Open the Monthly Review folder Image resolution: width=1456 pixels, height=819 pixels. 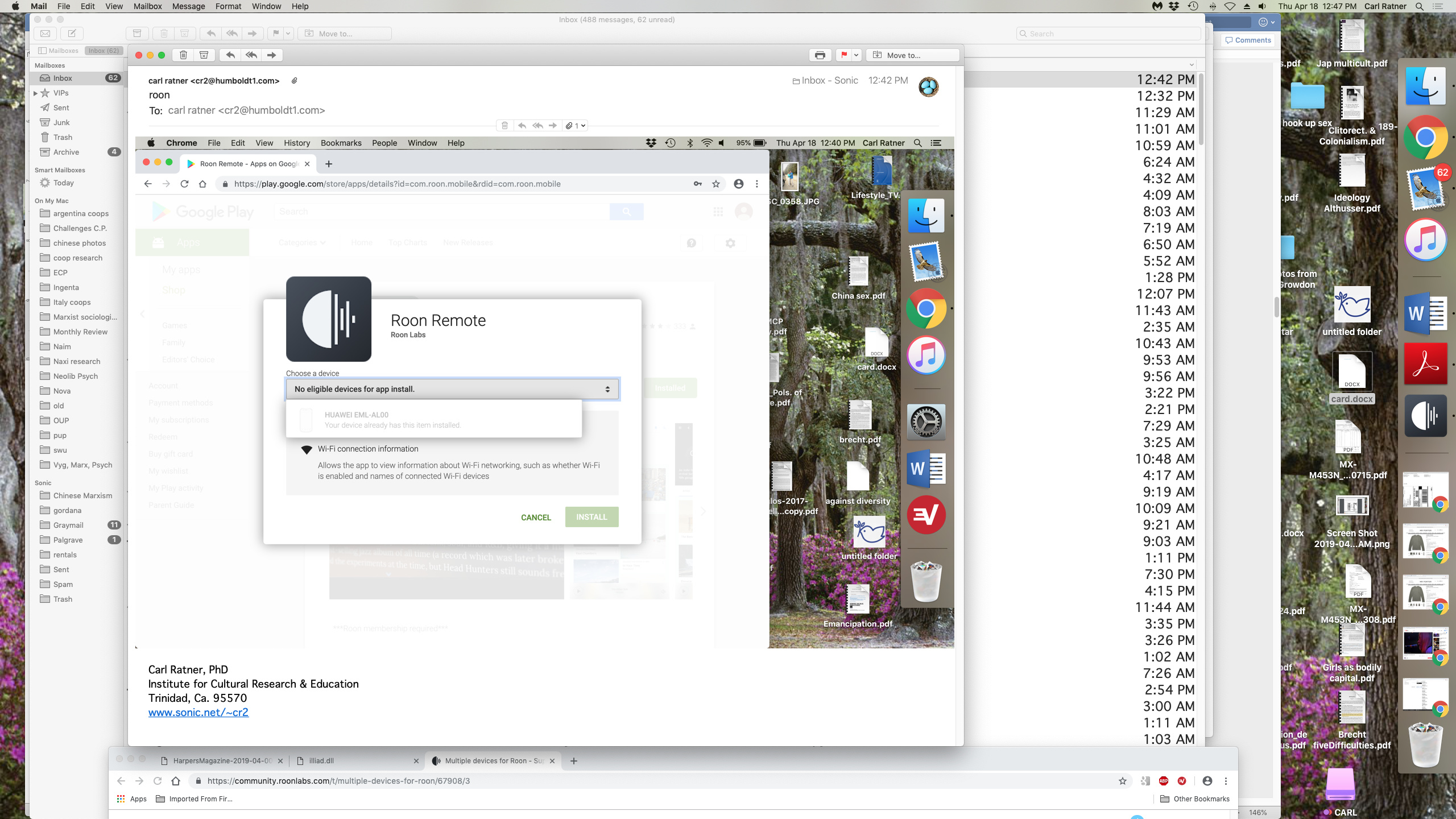tap(80, 332)
